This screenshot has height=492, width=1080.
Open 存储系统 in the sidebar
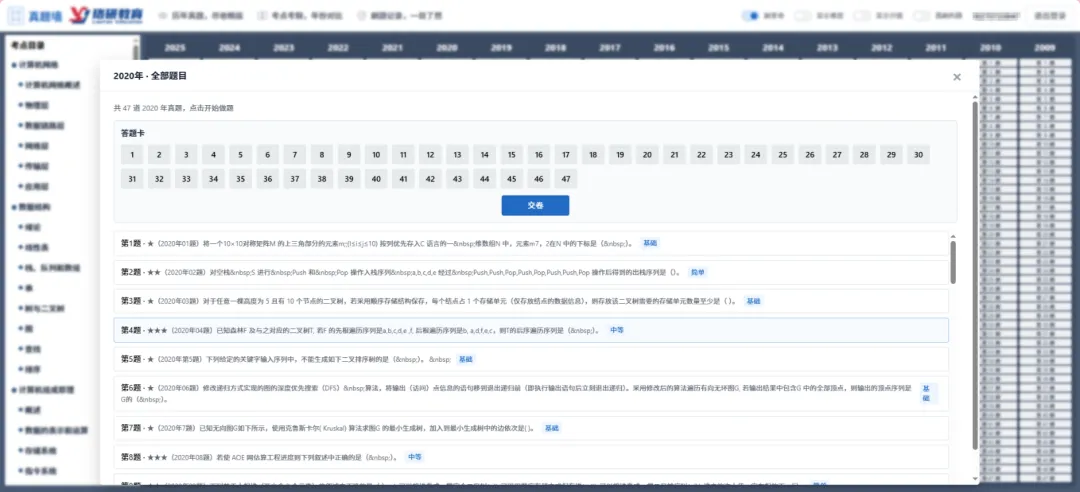click(x=37, y=451)
